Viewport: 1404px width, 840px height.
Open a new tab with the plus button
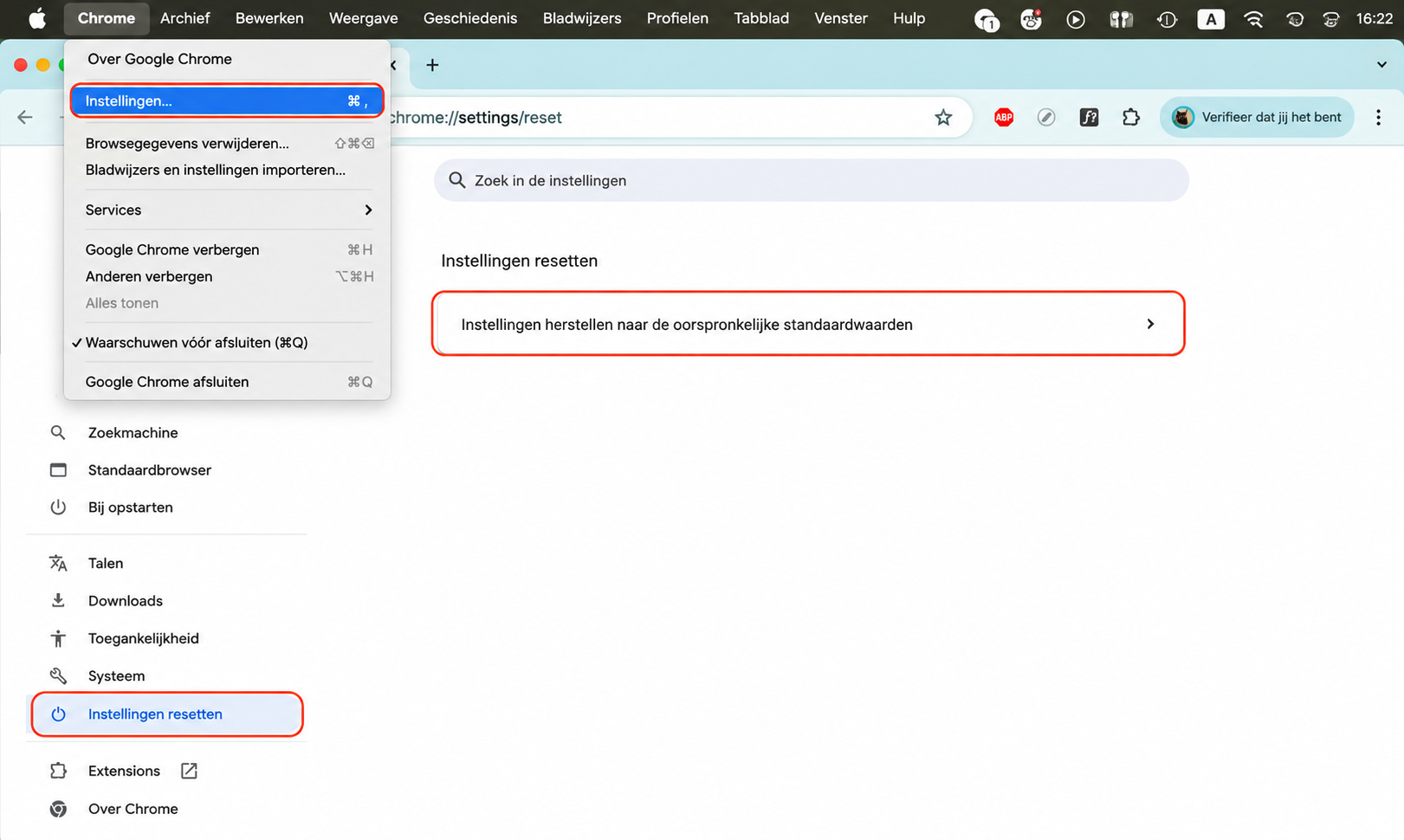click(432, 65)
